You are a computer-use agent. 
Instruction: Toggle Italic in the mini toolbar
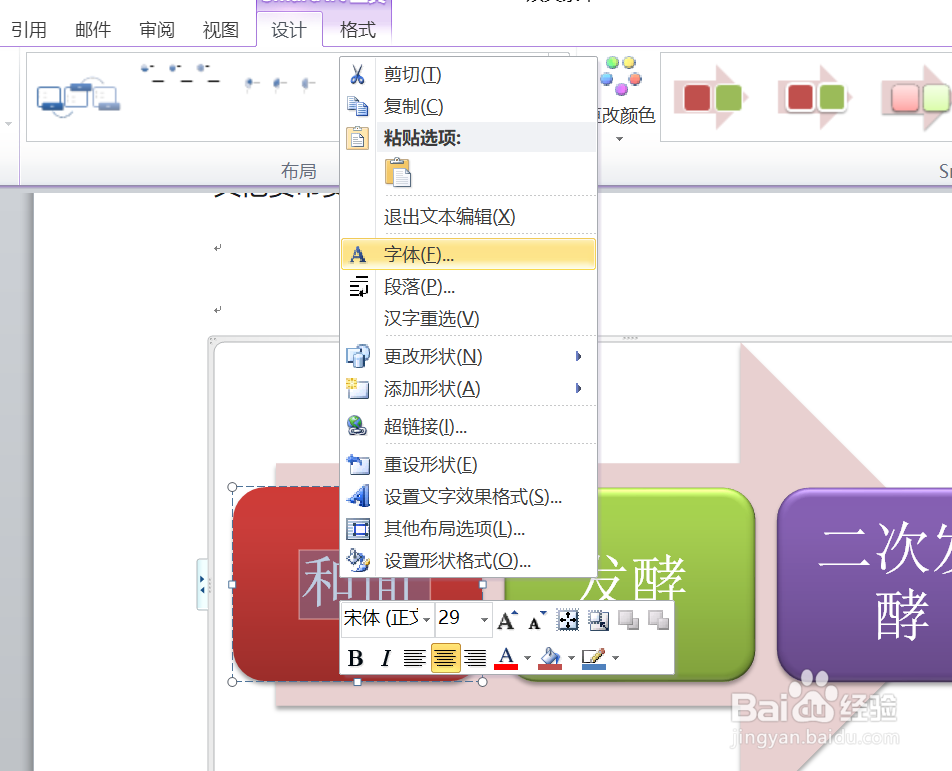(x=385, y=658)
